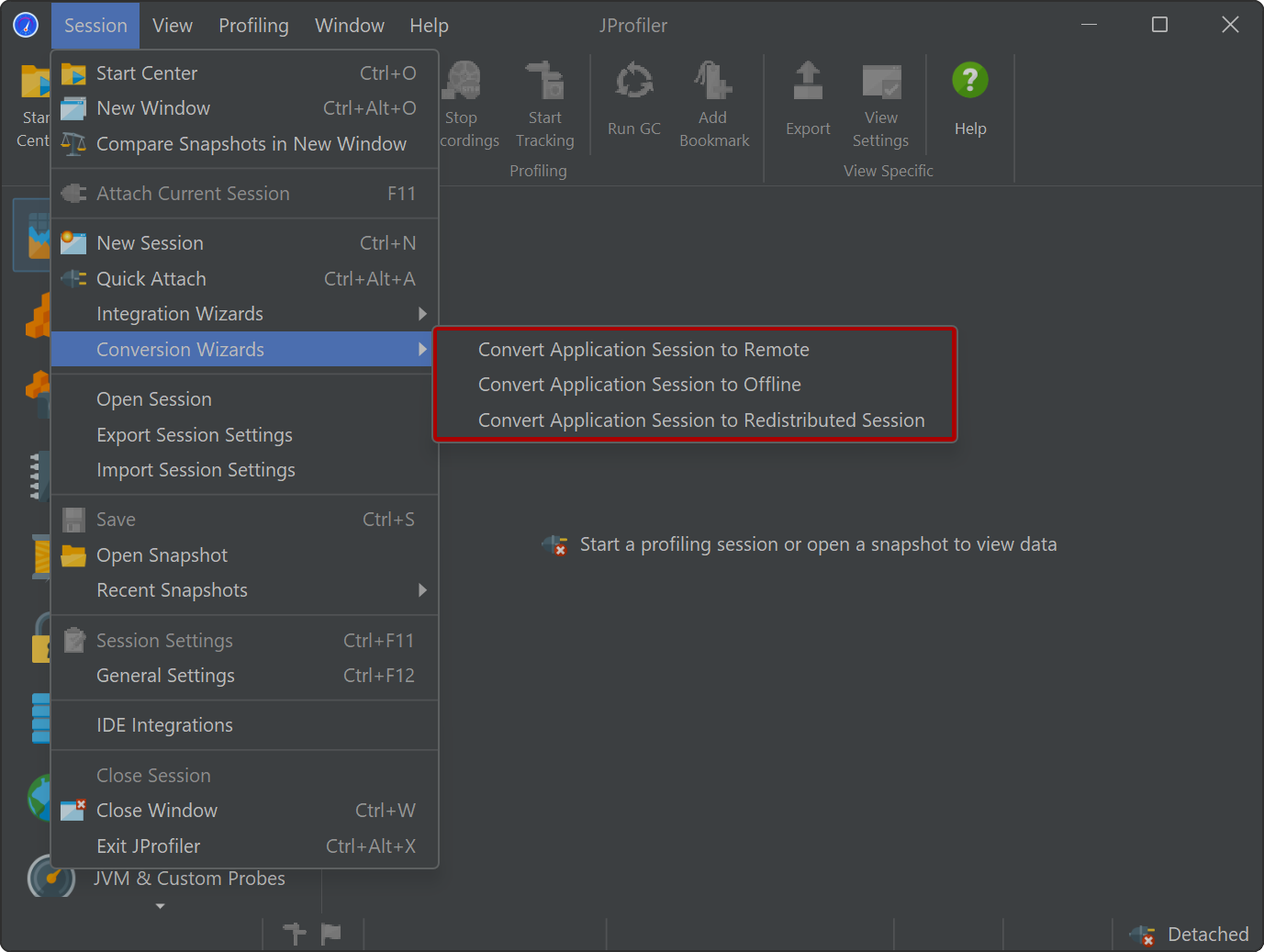Choose Exit JProfiler
The height and width of the screenshot is (952, 1264).
point(244,846)
